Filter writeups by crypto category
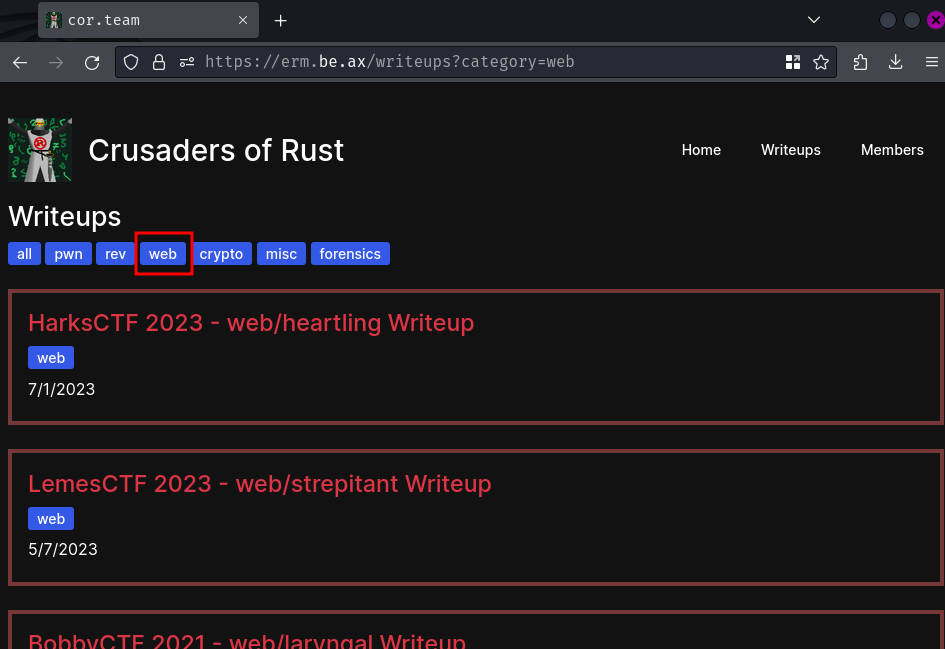The height and width of the screenshot is (649, 945). 221,254
